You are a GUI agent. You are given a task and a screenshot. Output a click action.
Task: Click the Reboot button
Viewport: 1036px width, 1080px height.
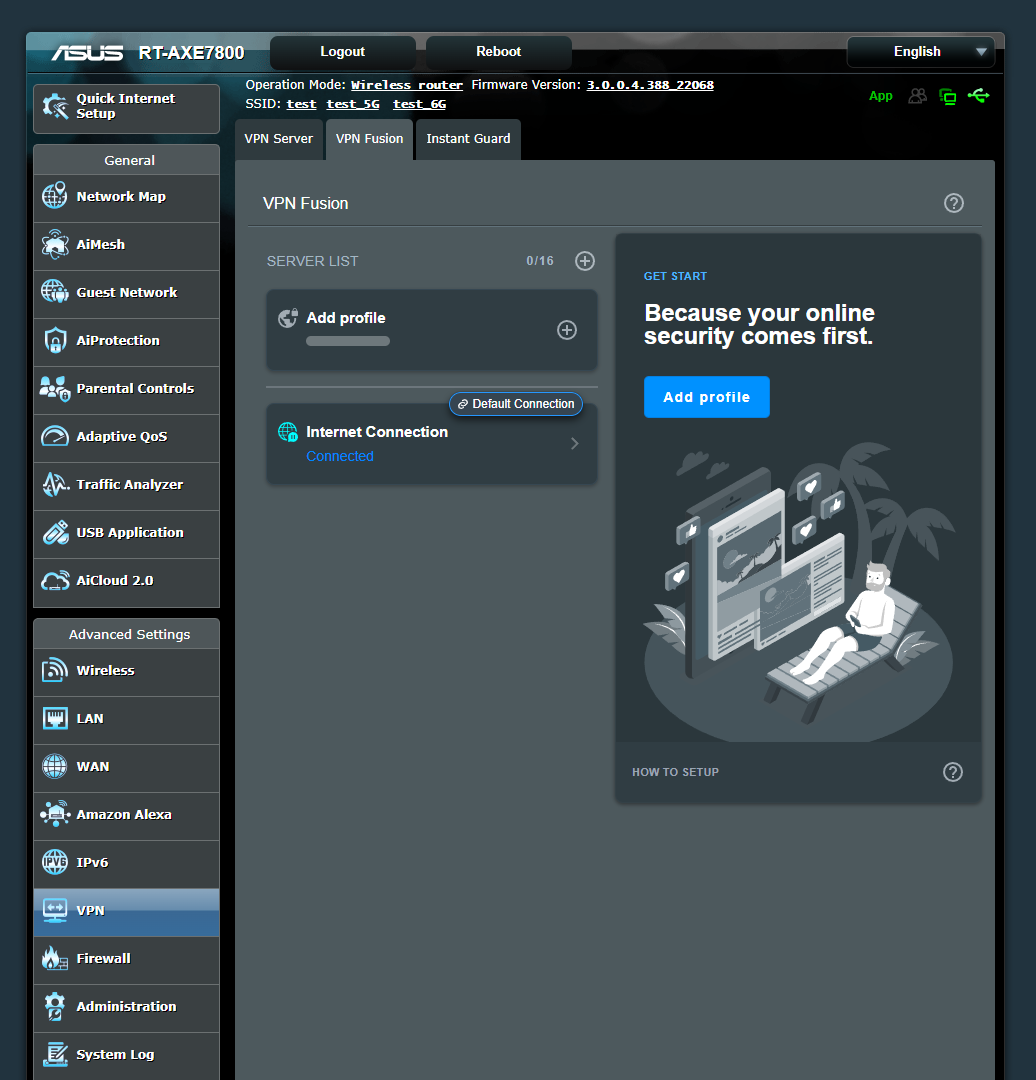(499, 52)
